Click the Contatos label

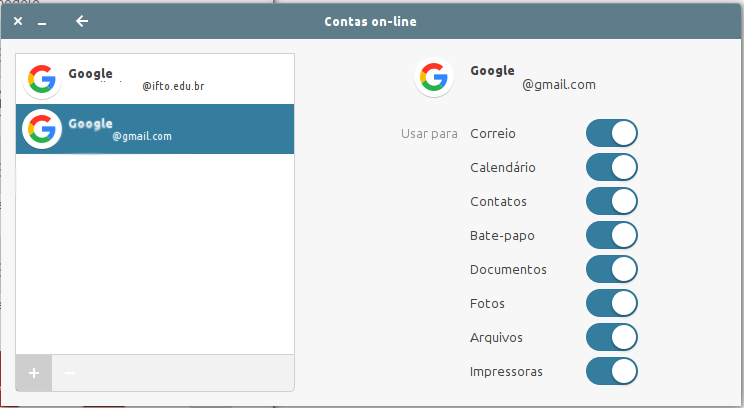[498, 201]
